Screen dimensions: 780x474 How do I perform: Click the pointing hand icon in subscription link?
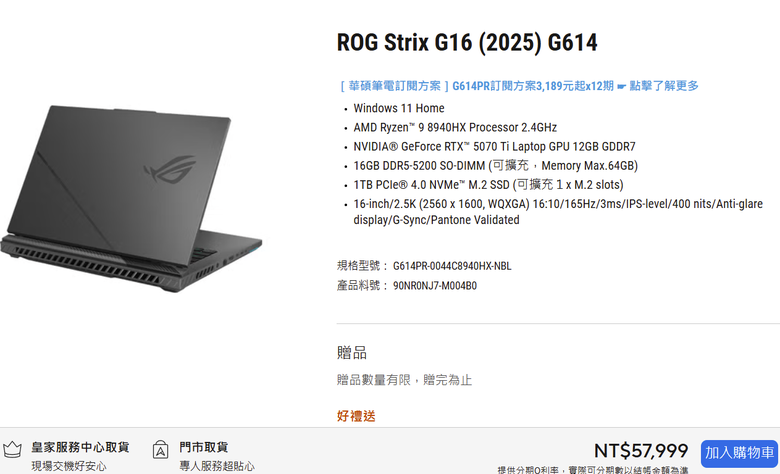(621, 87)
